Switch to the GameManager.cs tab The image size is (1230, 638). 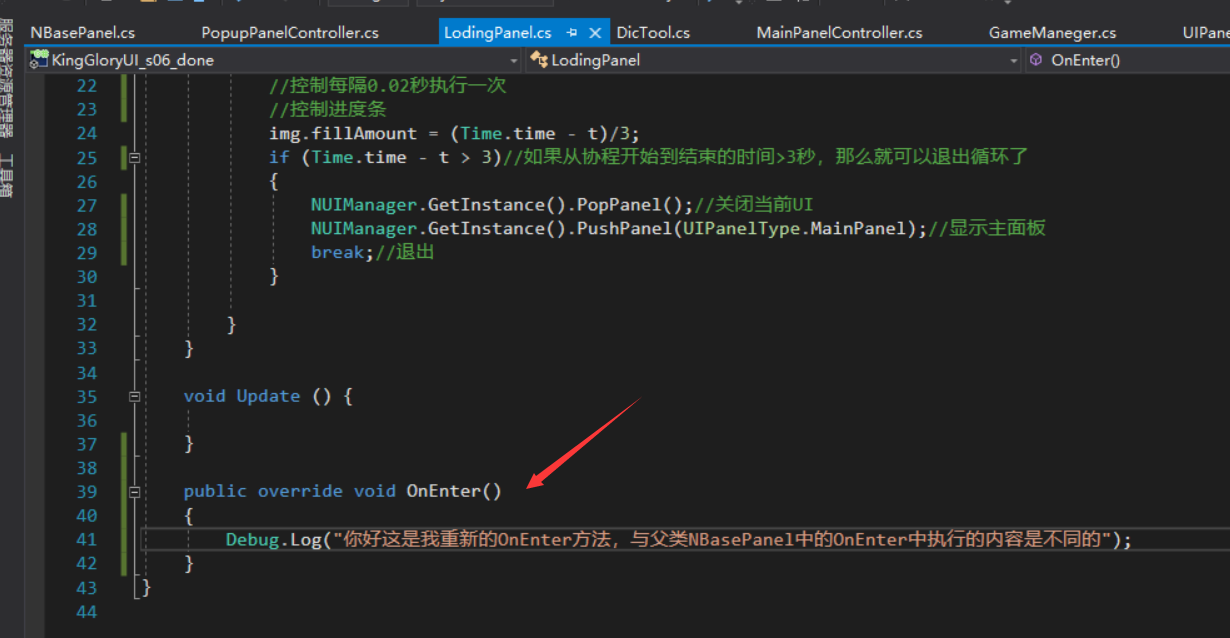click(1052, 32)
